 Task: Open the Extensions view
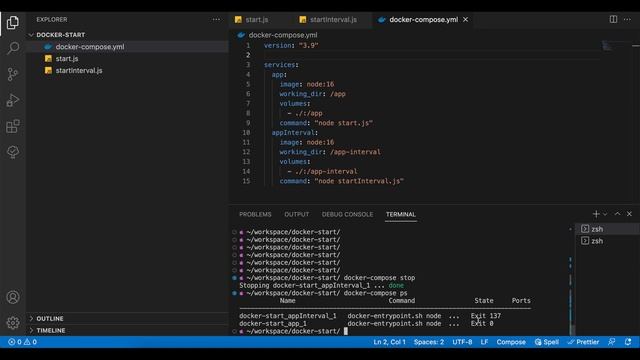13,126
